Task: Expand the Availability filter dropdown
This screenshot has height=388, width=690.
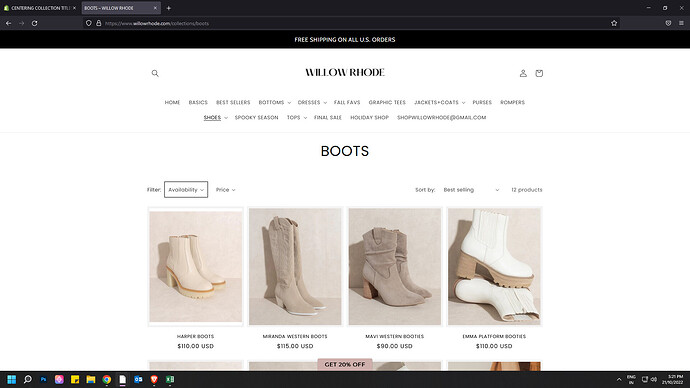Action: [x=186, y=190]
